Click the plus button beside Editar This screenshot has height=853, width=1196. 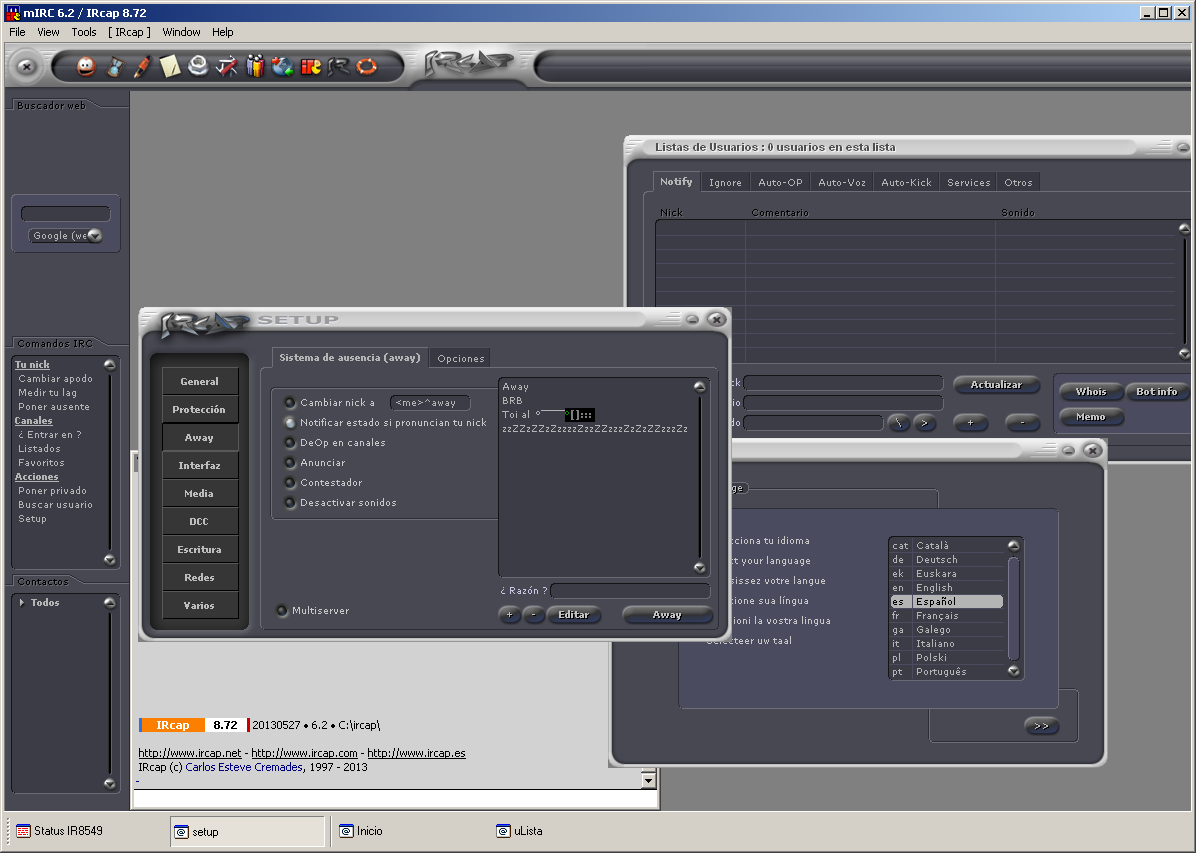coord(510,615)
